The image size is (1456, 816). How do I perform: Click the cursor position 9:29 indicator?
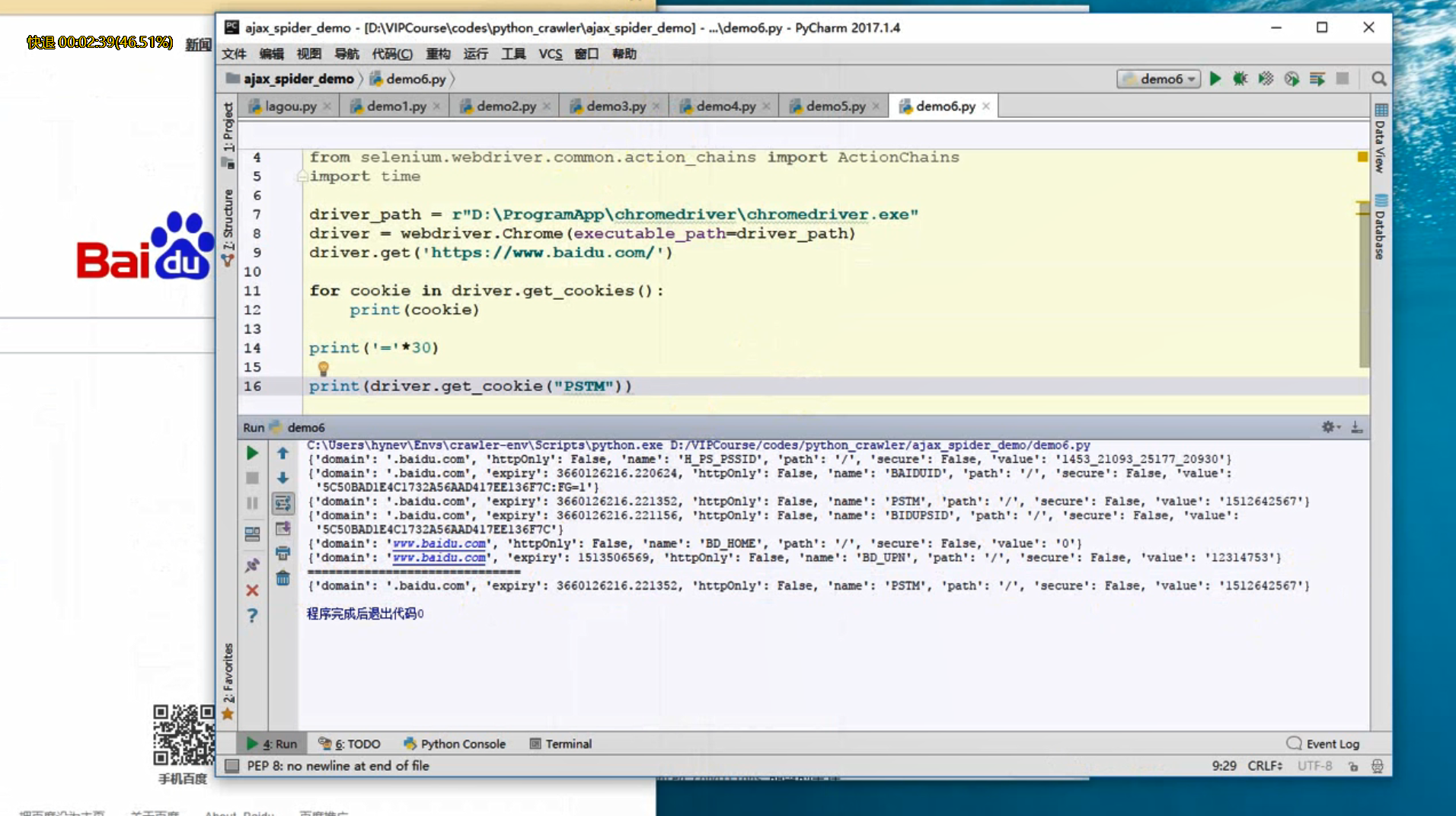click(1224, 766)
